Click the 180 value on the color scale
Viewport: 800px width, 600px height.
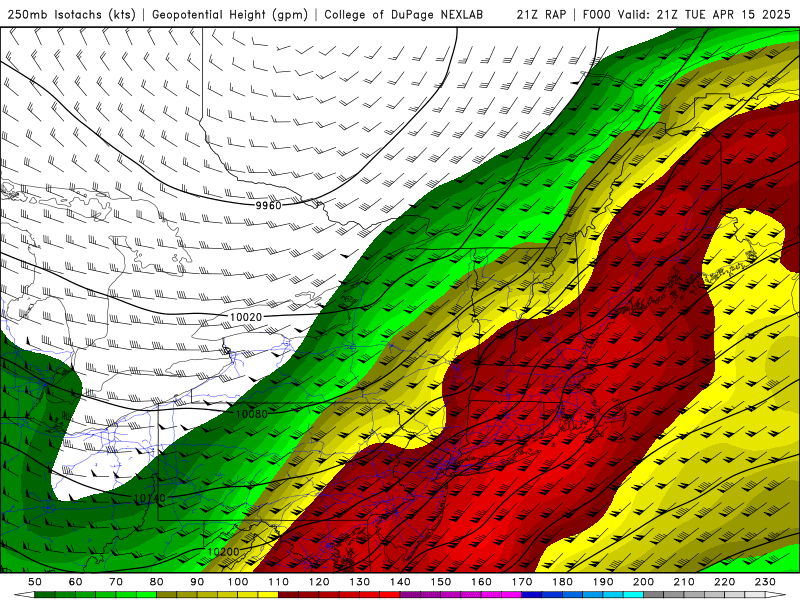pyautogui.click(x=562, y=582)
